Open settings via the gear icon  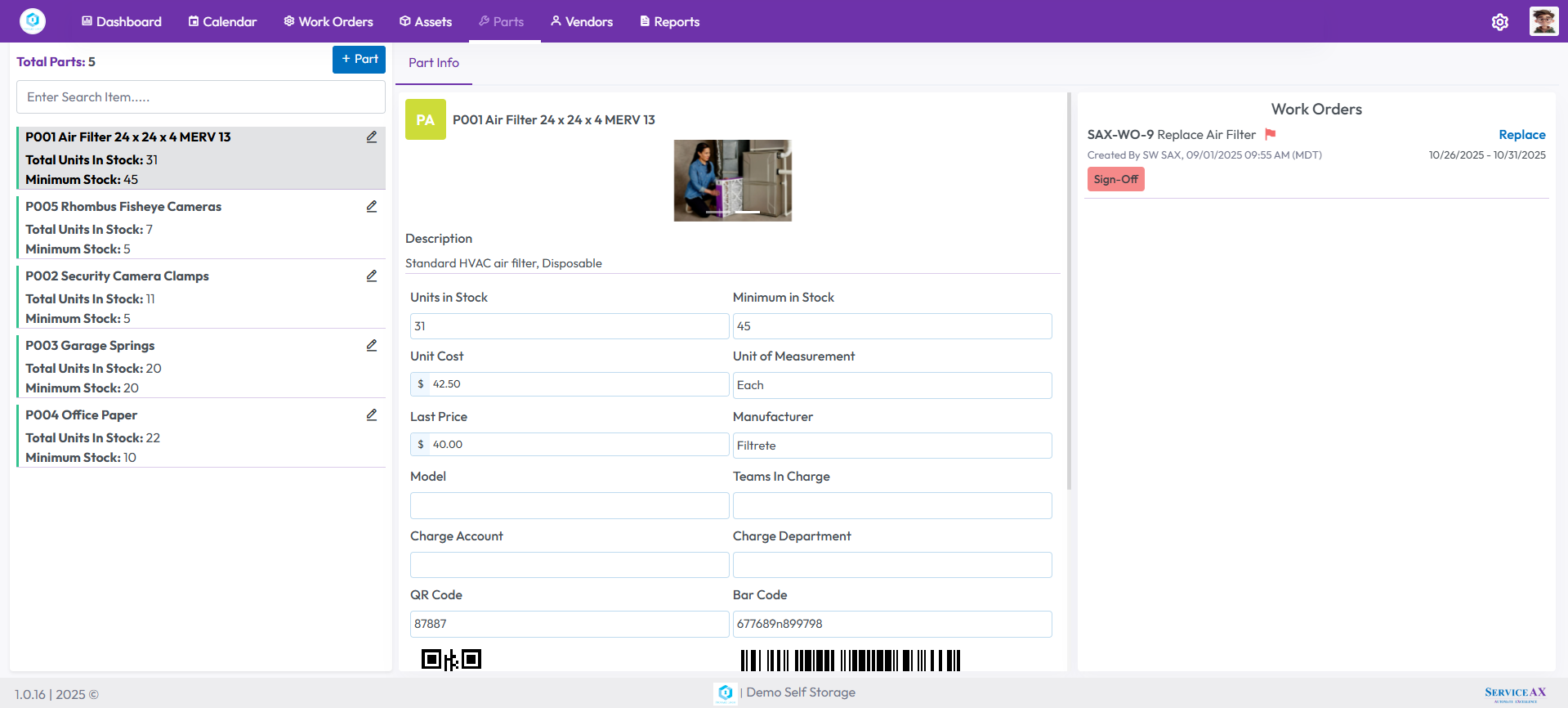(1499, 22)
